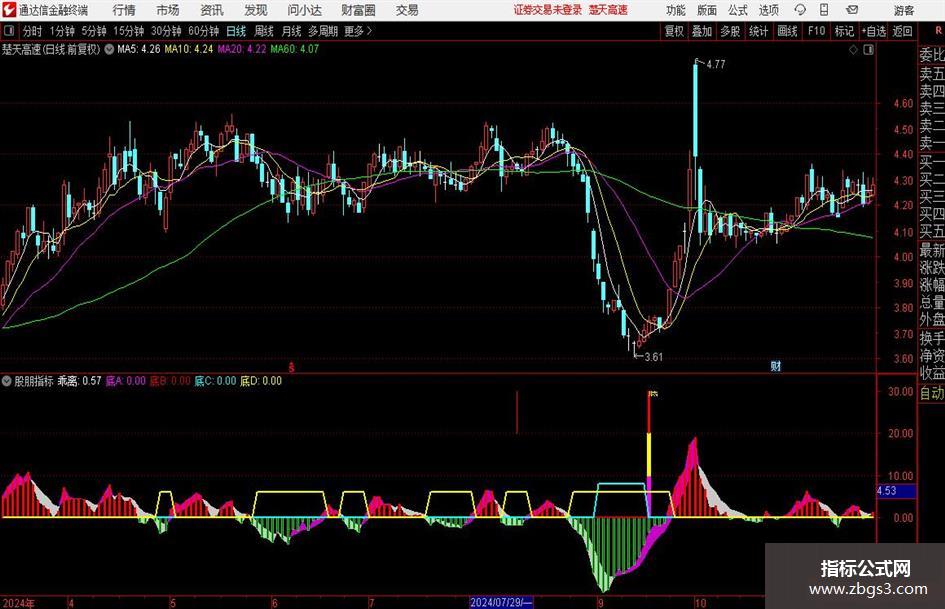Click the MA5: 4.26 label
The height and width of the screenshot is (609, 945).
pyautogui.click(x=139, y=49)
